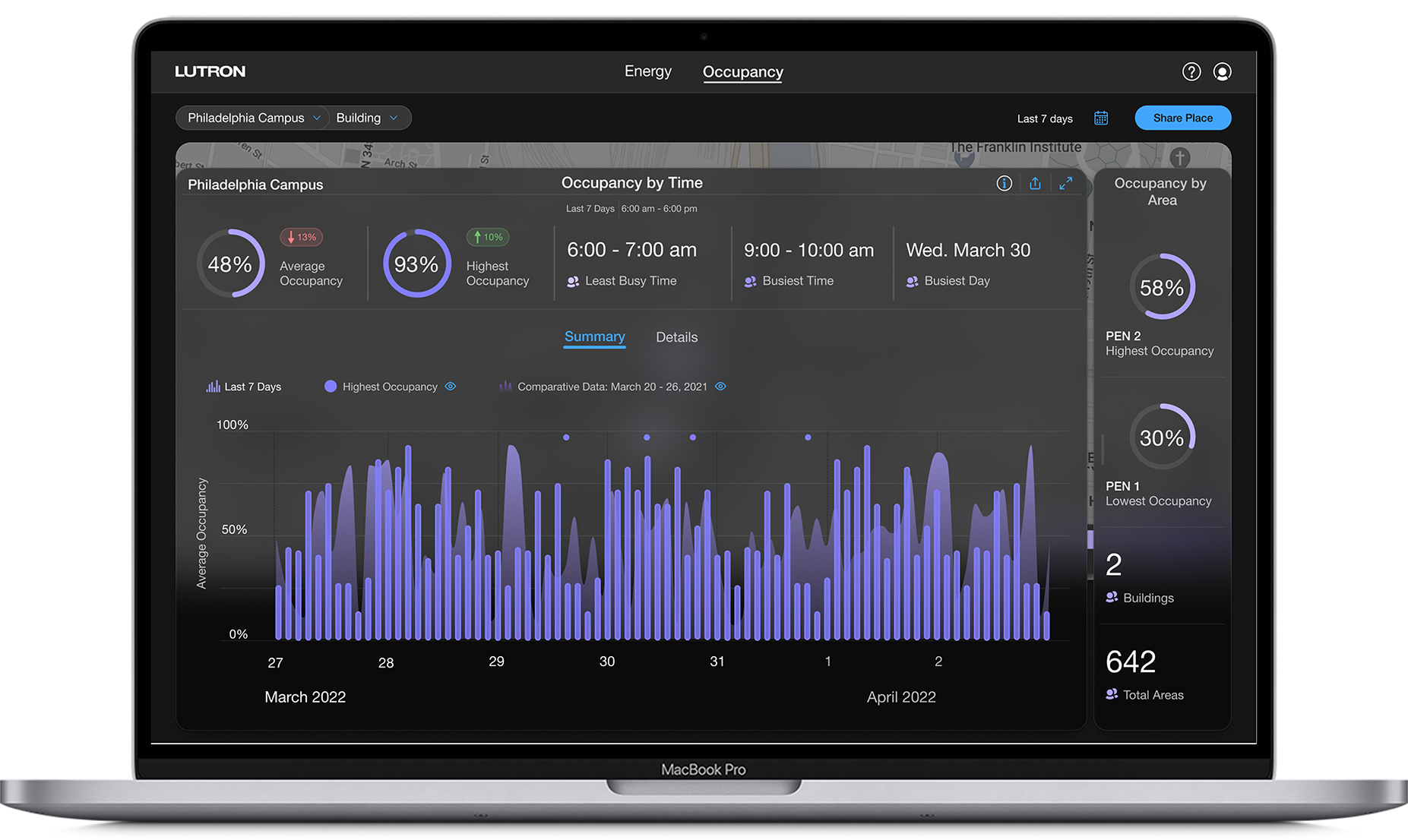Click the people icon beside Buildings
The image size is (1408, 840).
1112,597
